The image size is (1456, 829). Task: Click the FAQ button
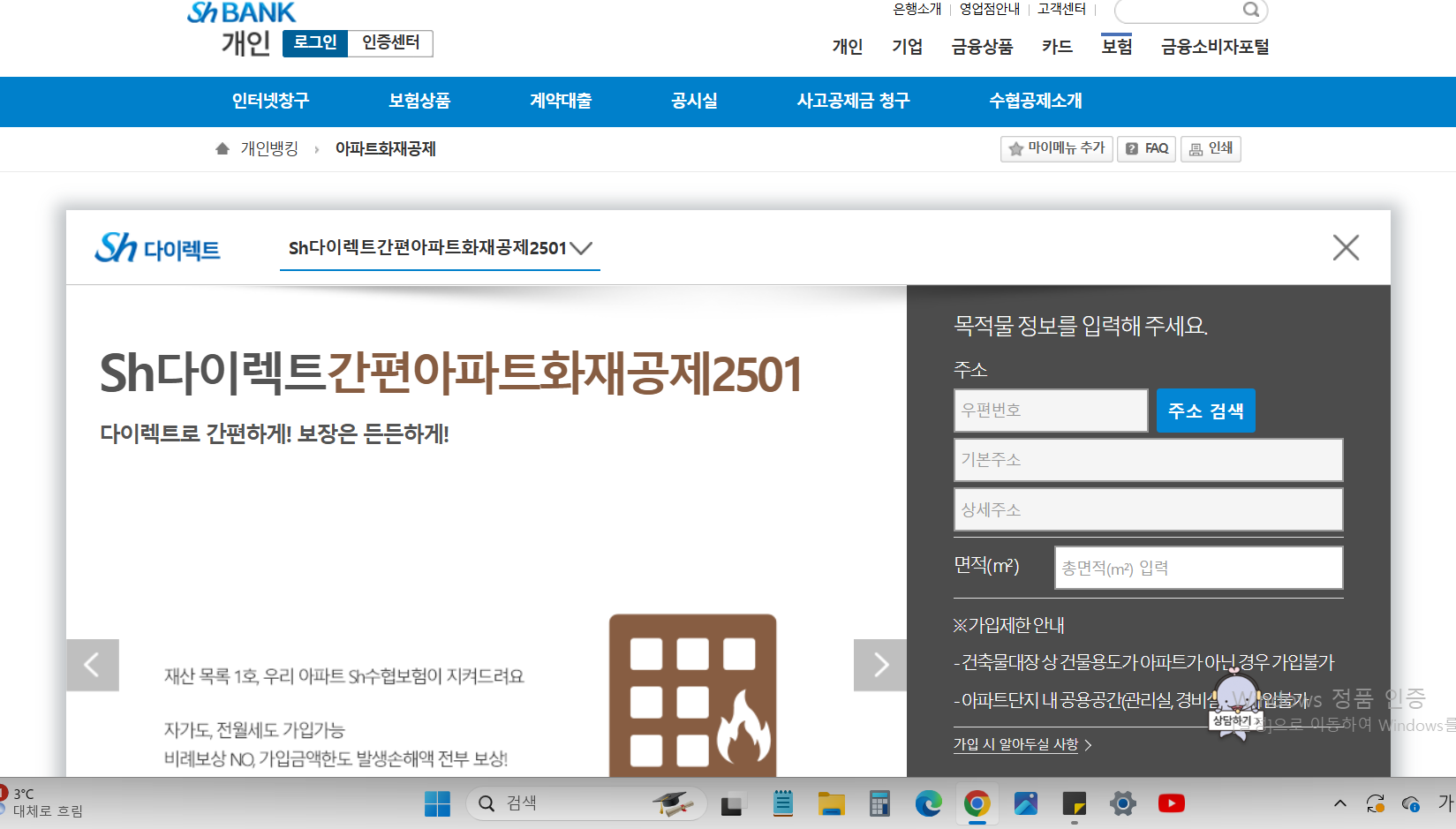coord(1147,148)
